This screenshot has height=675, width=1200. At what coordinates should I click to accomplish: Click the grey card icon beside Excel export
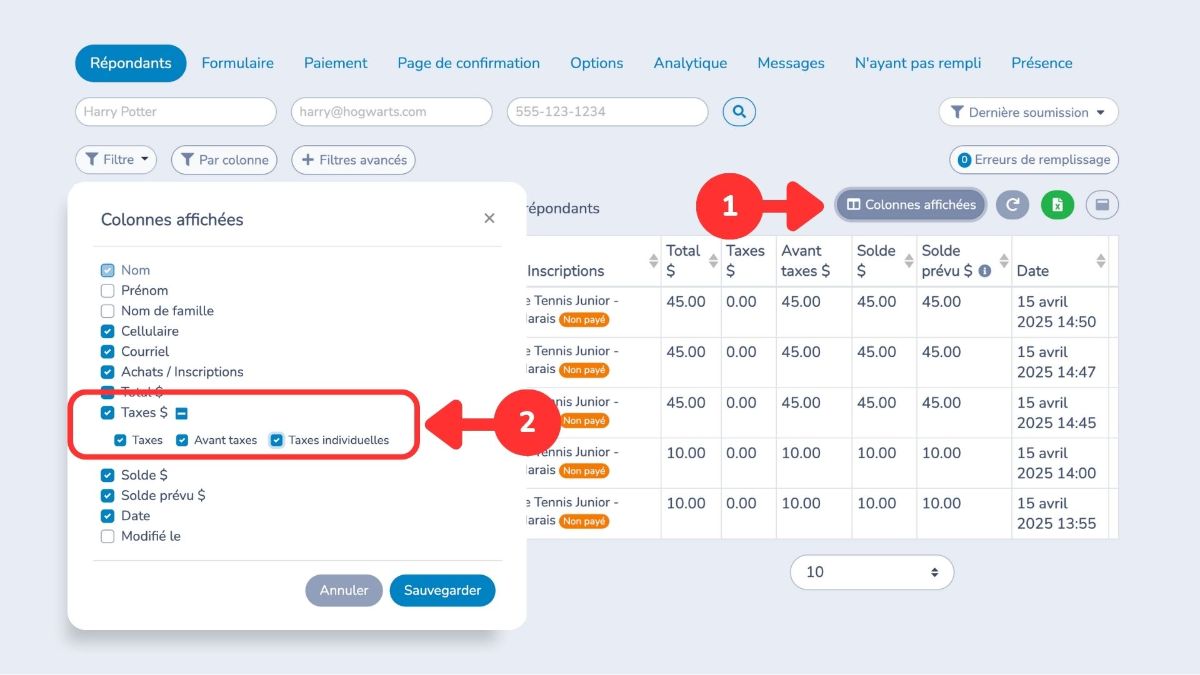point(1102,205)
